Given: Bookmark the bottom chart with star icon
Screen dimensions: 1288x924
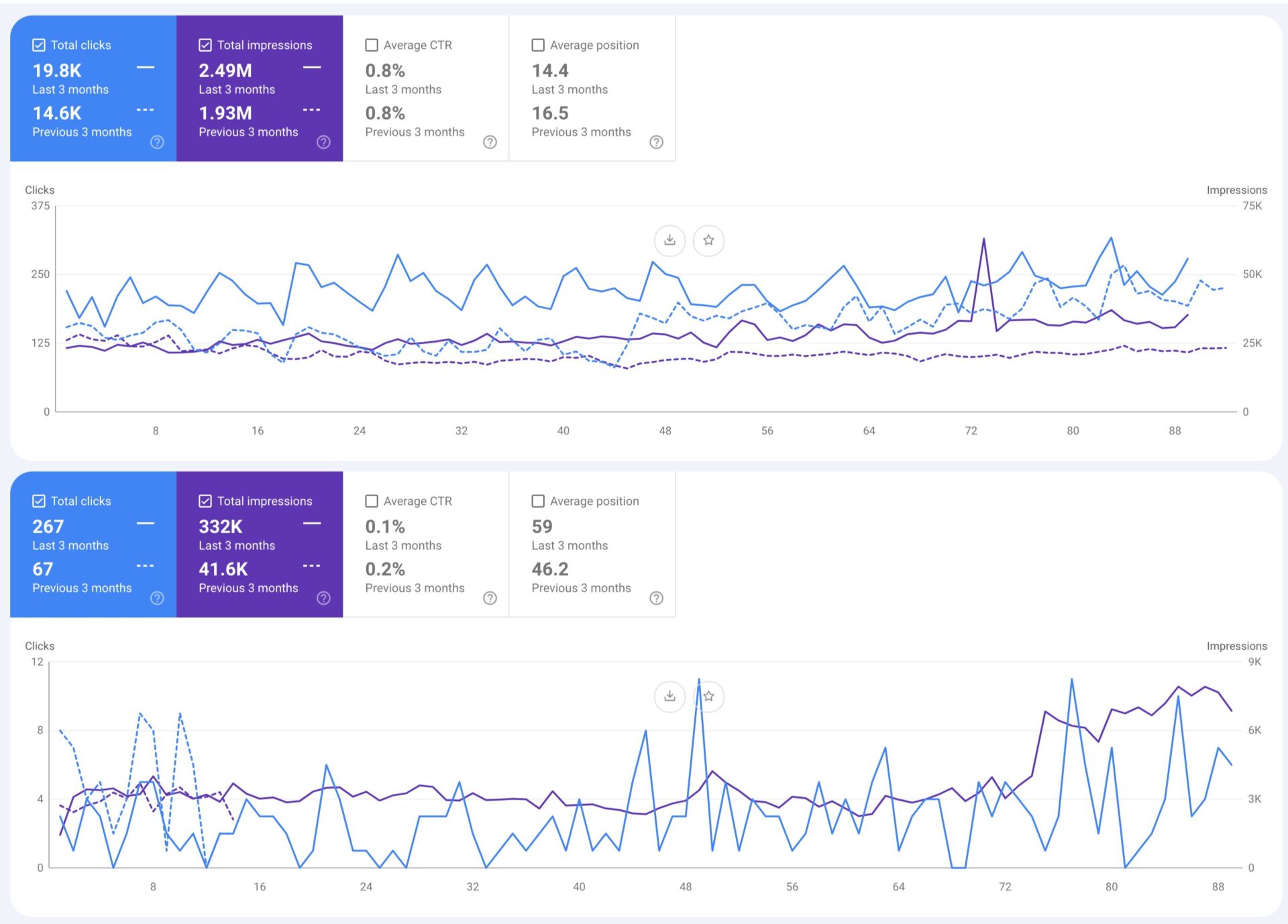Looking at the screenshot, I should (708, 697).
